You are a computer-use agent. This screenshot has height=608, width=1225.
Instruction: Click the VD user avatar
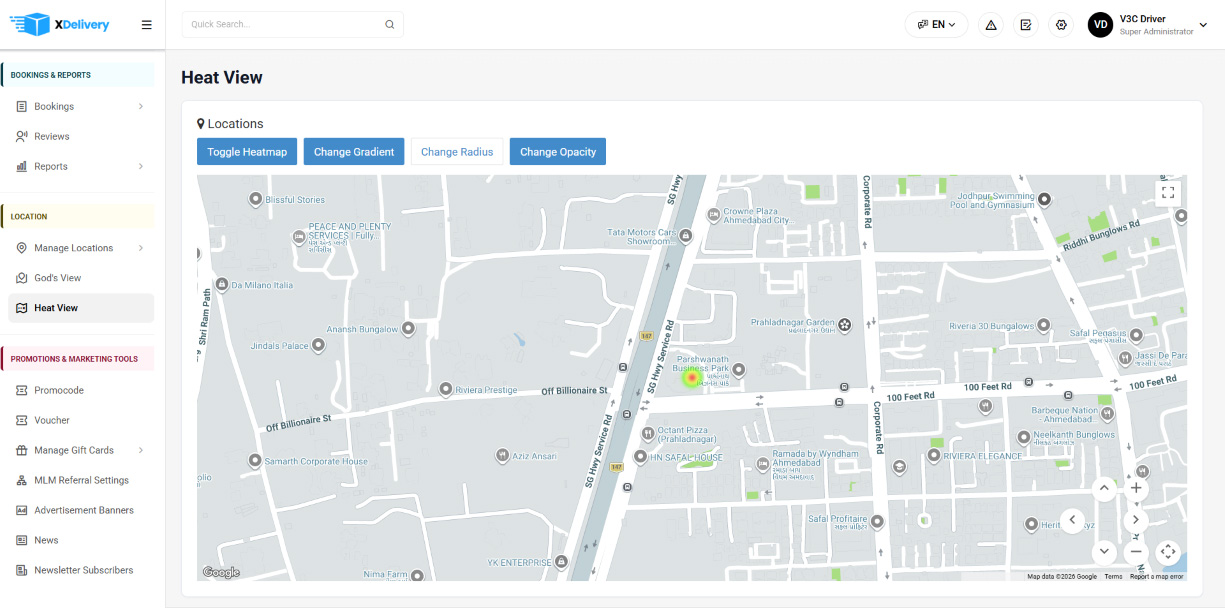coord(1101,25)
